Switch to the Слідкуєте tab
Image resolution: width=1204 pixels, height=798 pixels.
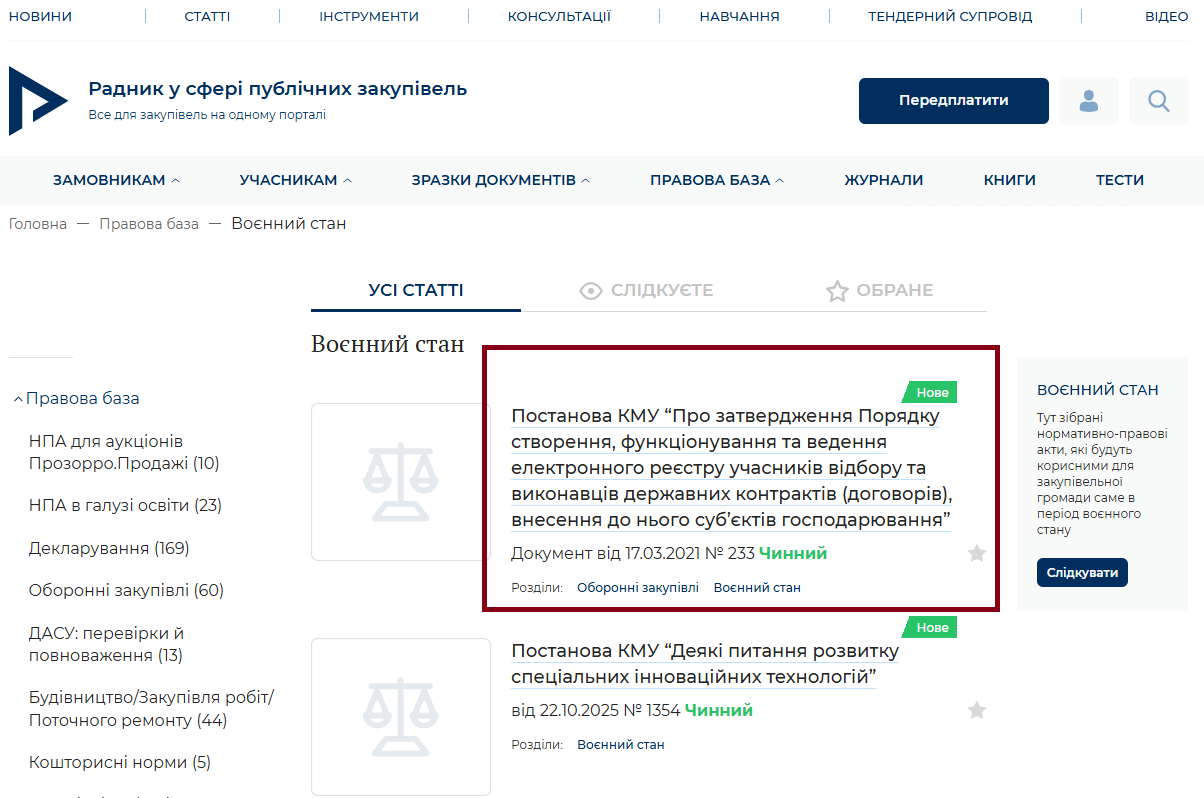click(x=646, y=290)
